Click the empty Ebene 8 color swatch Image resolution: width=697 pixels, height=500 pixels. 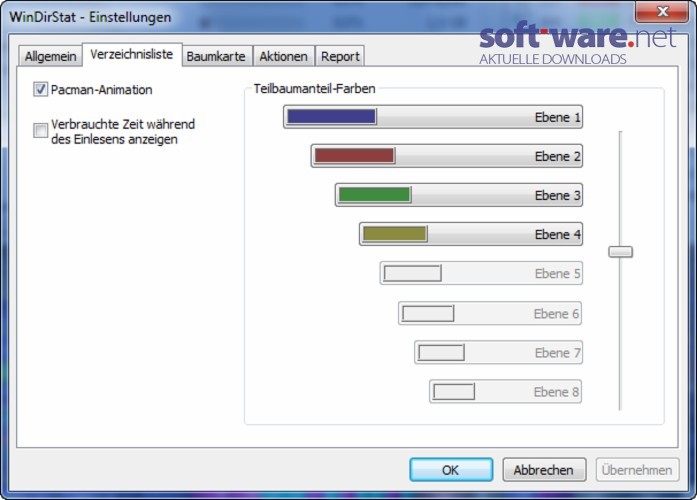tap(454, 392)
